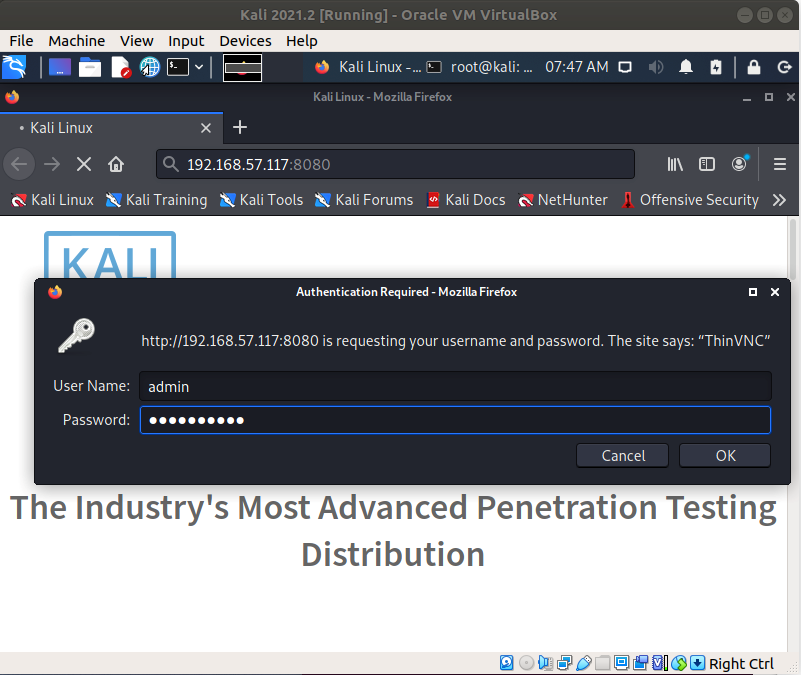Open the Kali Forums bookmark
Image resolution: width=801 pixels, height=675 pixels.
pyautogui.click(x=364, y=200)
